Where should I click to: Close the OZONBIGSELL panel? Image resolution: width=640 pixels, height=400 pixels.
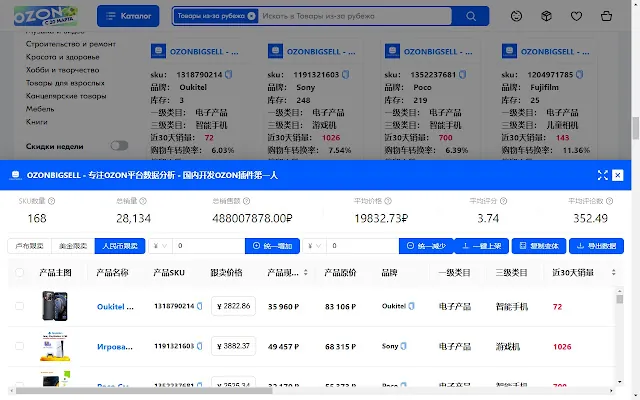[x=618, y=175]
